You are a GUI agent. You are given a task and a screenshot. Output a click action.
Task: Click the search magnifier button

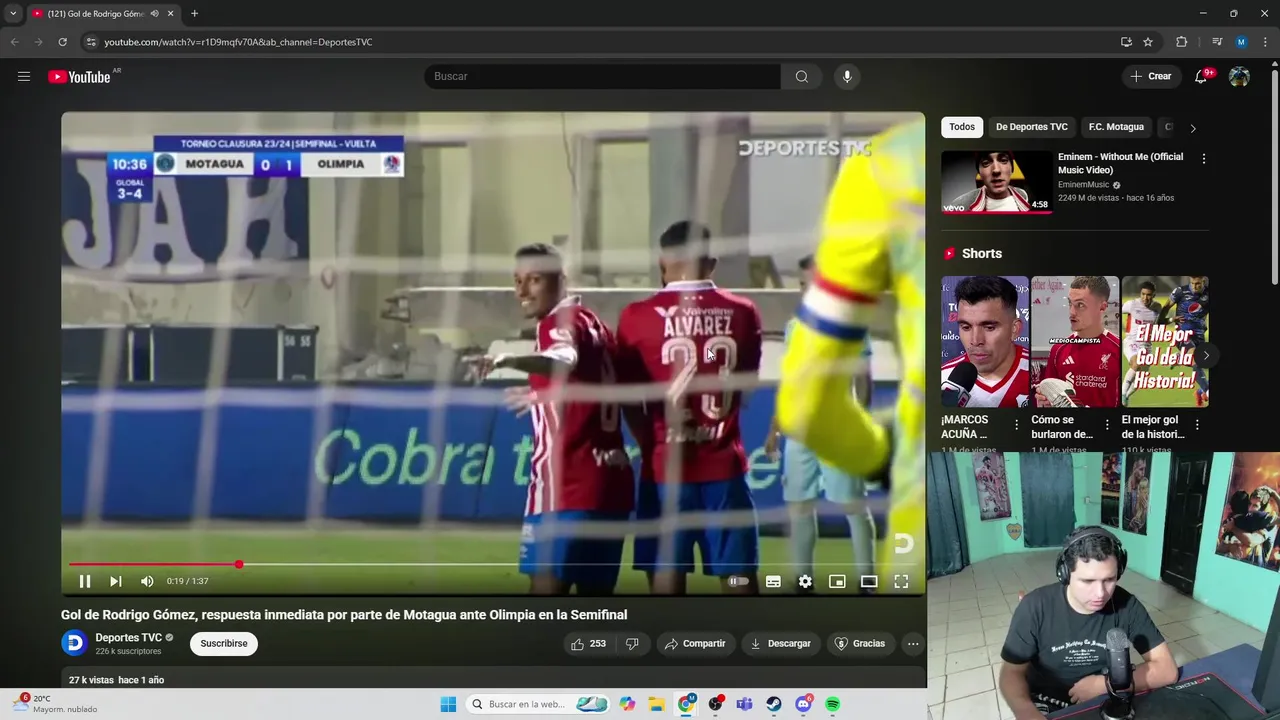pyautogui.click(x=802, y=76)
